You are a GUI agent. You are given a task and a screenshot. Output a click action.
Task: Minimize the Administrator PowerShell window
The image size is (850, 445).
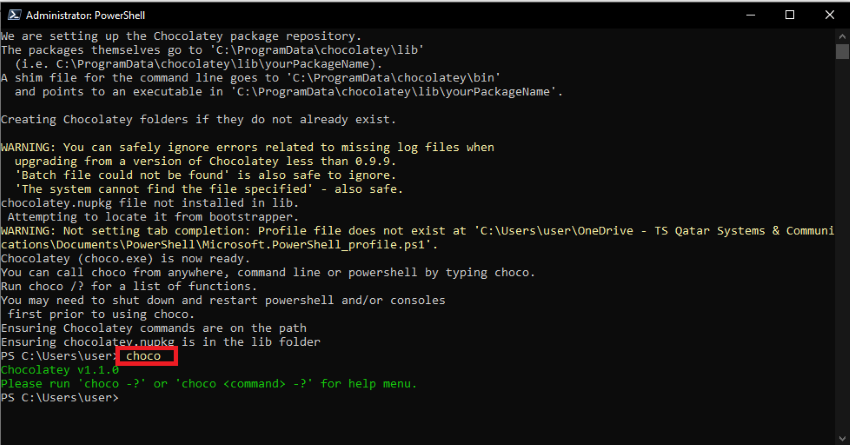coord(751,15)
